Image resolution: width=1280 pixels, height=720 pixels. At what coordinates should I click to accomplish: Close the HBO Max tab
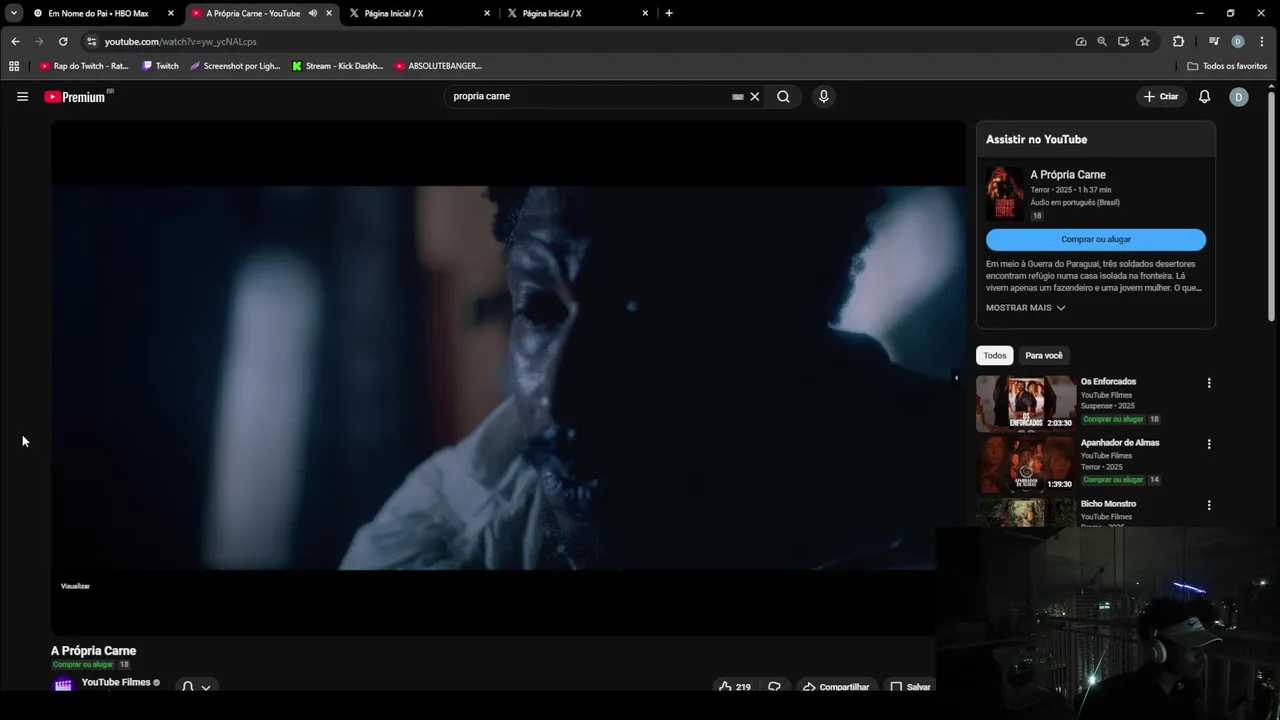171,13
